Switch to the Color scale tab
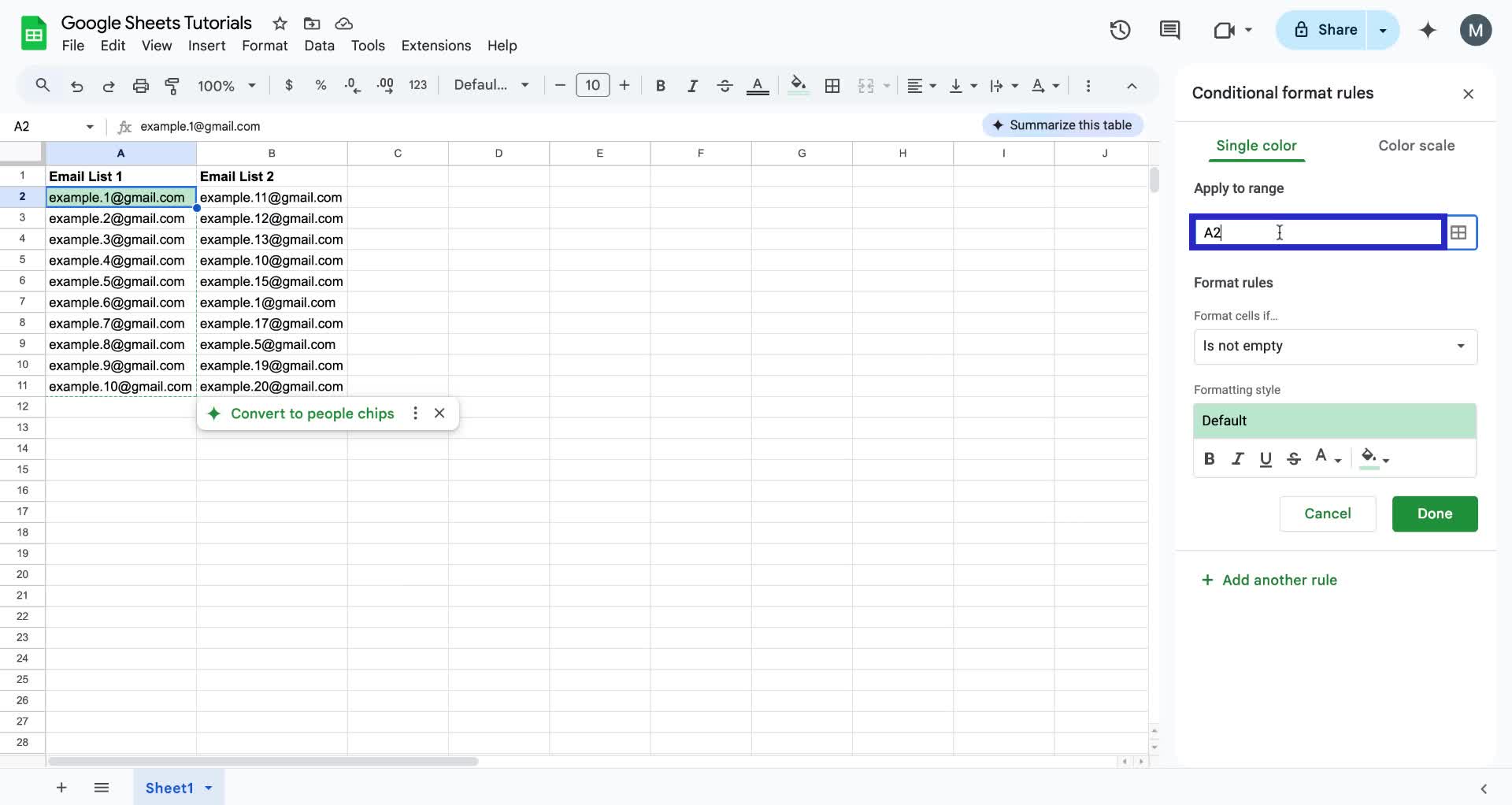The image size is (1512, 805). click(x=1415, y=146)
